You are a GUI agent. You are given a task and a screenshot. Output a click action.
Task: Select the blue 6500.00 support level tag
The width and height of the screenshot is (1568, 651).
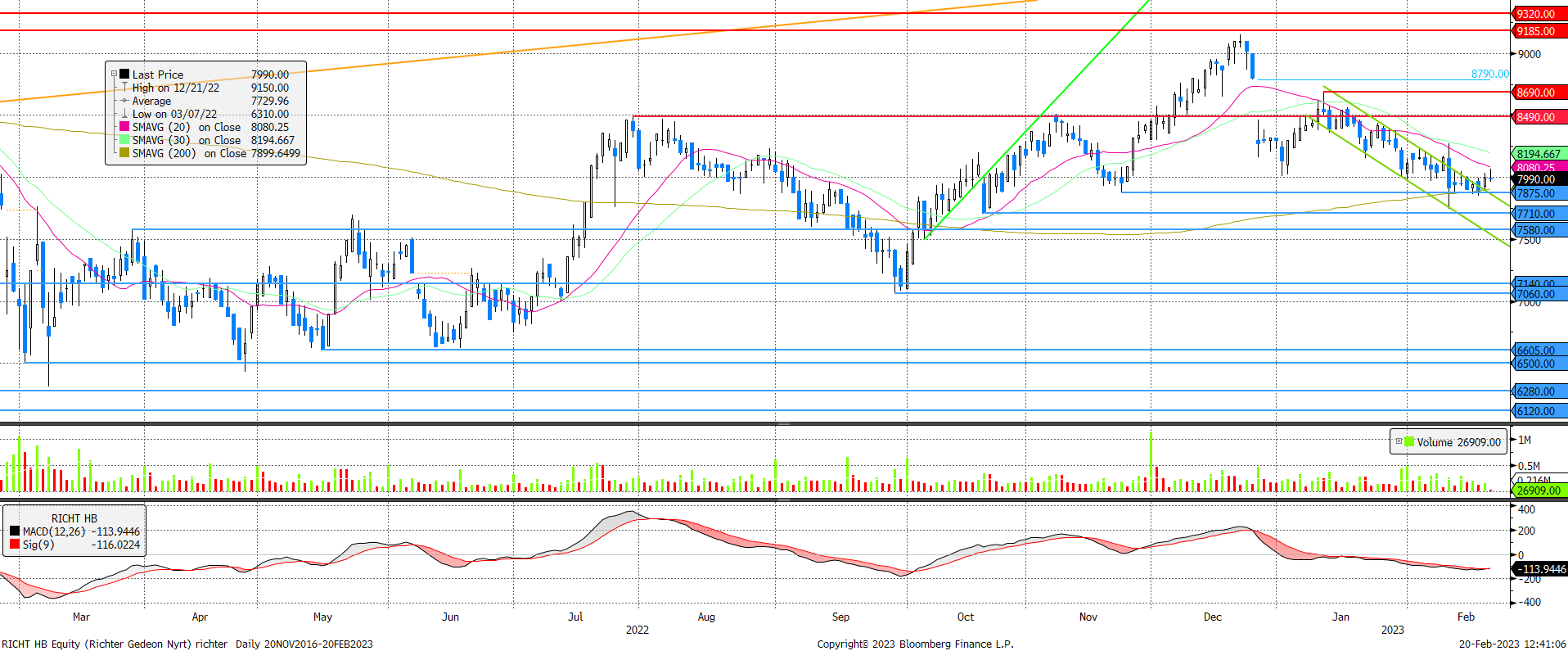pos(1535,364)
